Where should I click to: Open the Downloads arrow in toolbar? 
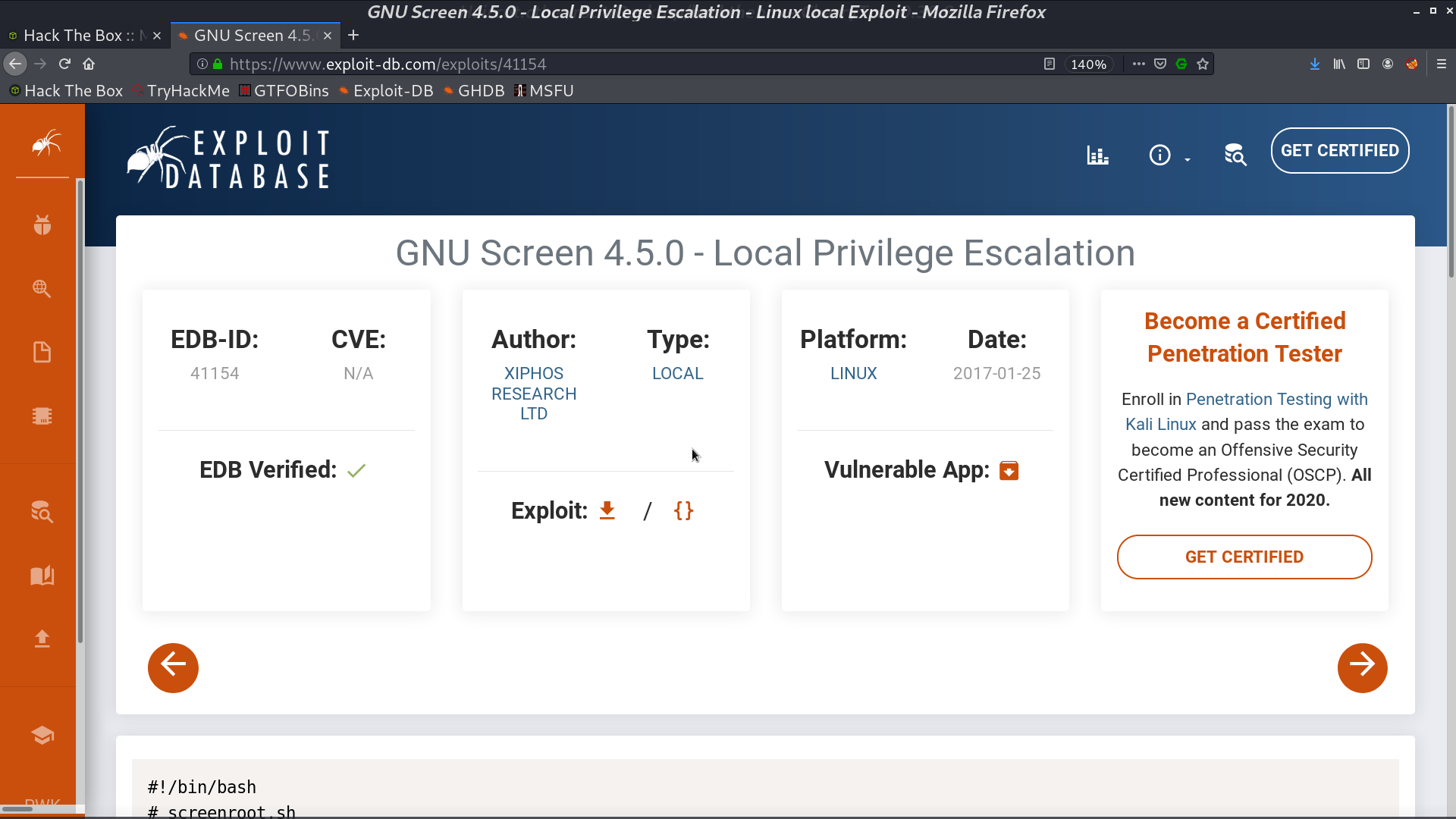point(1315,64)
